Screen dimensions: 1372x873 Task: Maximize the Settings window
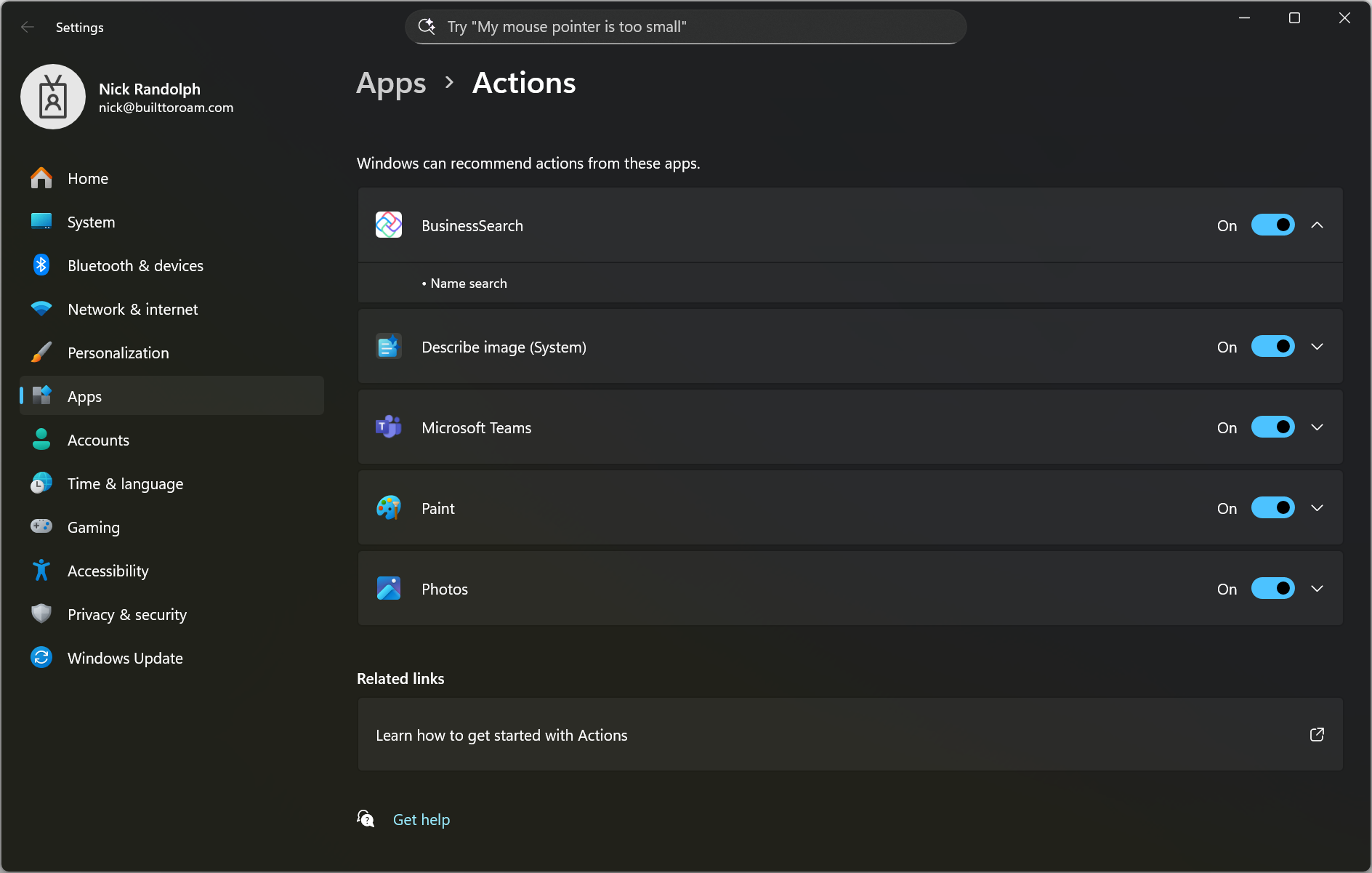pos(1294,18)
